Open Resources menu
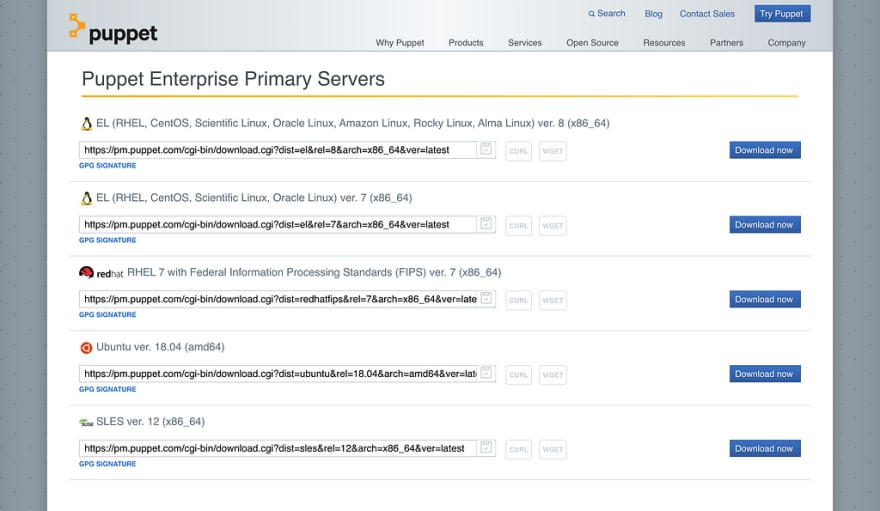 click(x=664, y=43)
